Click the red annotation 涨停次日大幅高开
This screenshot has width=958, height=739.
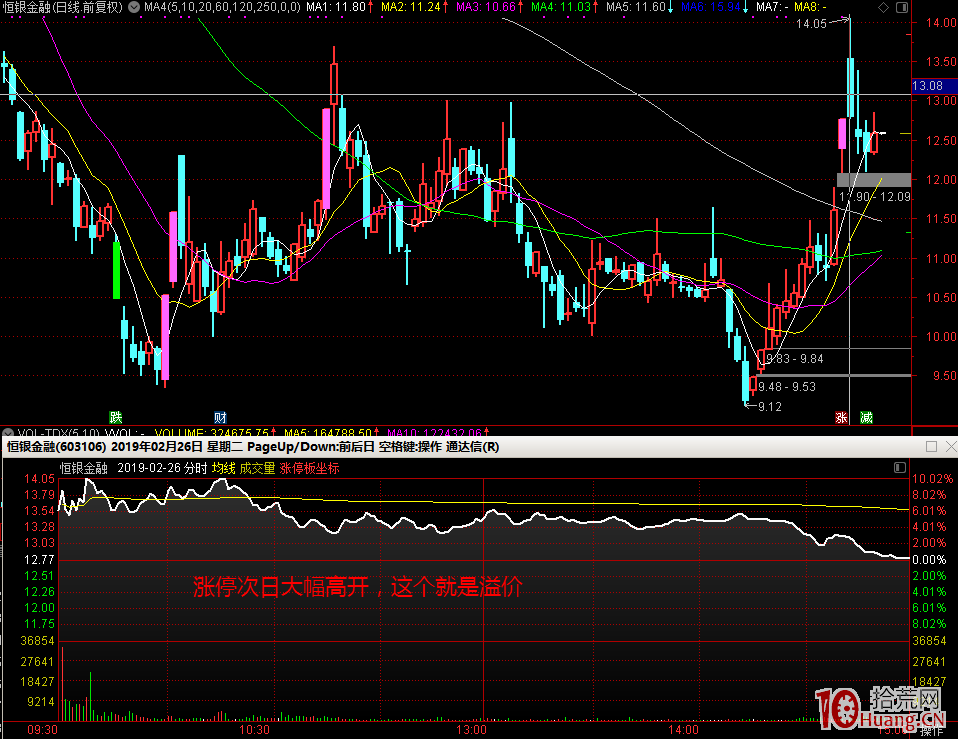tap(282, 587)
